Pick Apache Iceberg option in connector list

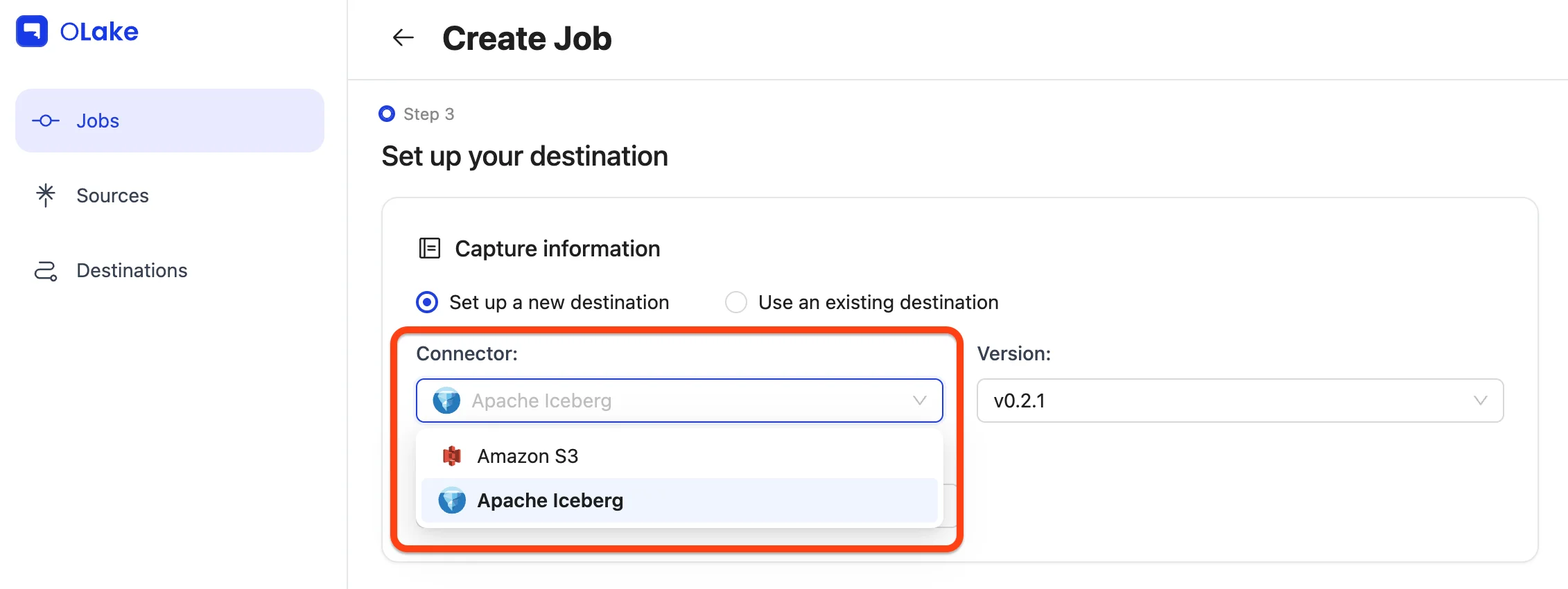point(550,500)
